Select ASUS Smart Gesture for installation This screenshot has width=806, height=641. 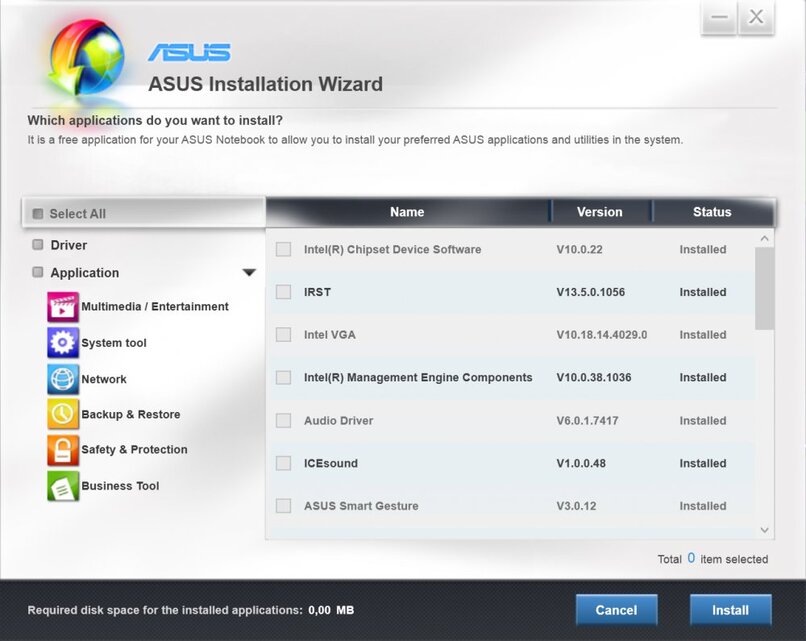click(x=283, y=505)
